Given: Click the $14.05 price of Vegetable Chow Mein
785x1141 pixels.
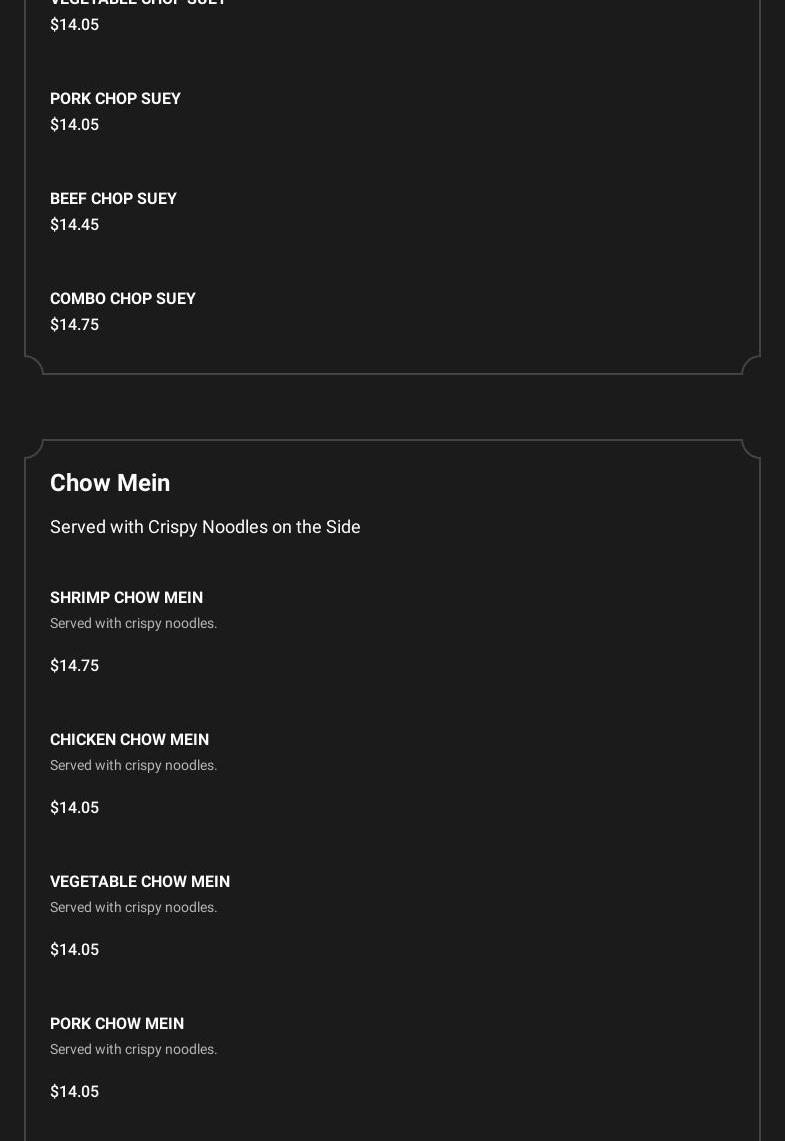Looking at the screenshot, I should pos(74,950).
